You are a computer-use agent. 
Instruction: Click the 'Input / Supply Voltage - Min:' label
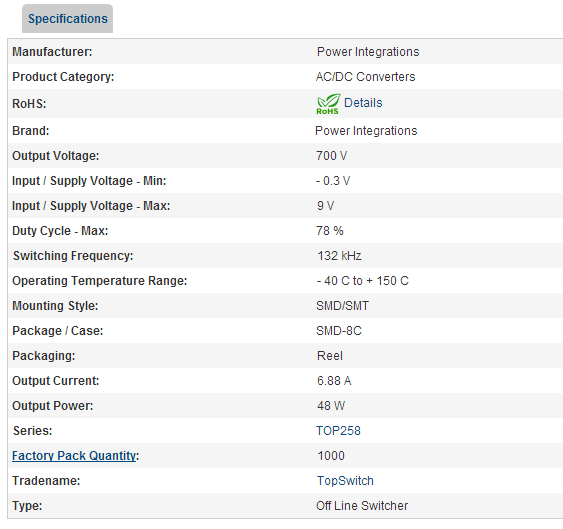pyautogui.click(x=89, y=181)
